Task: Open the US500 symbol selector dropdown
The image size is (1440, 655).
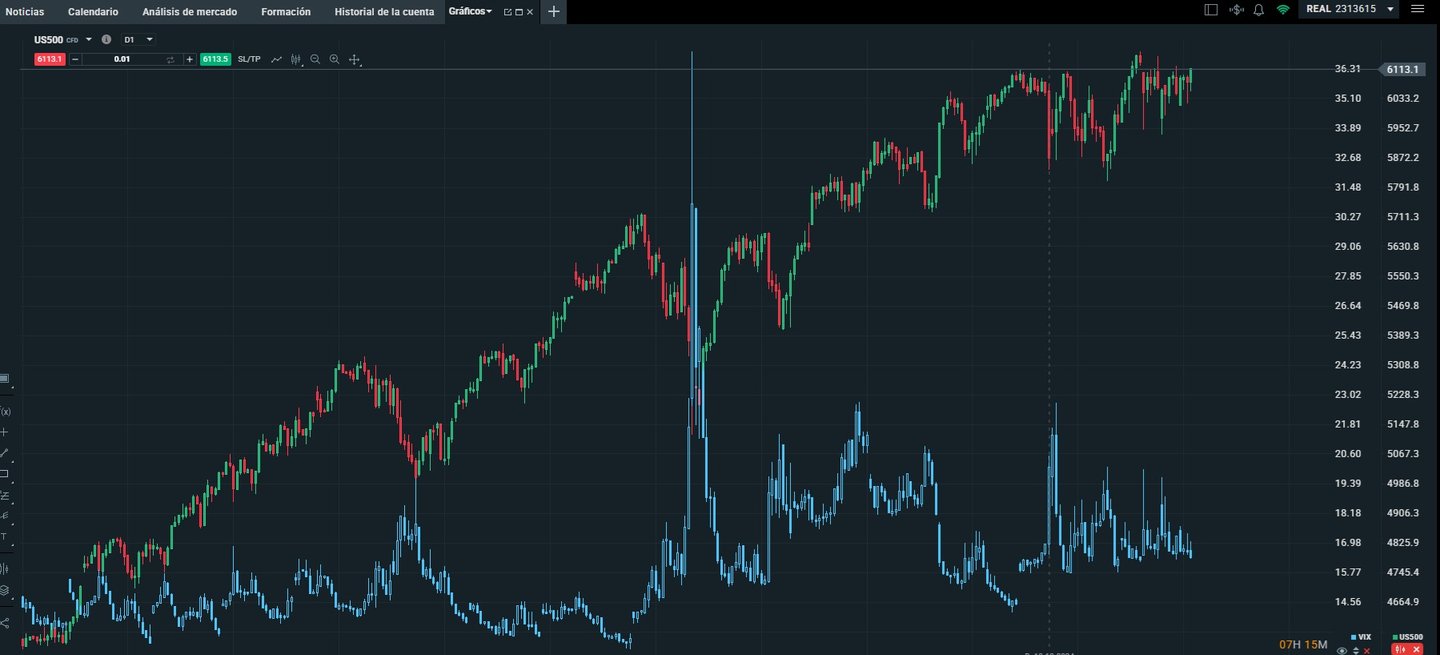Action: 89,39
